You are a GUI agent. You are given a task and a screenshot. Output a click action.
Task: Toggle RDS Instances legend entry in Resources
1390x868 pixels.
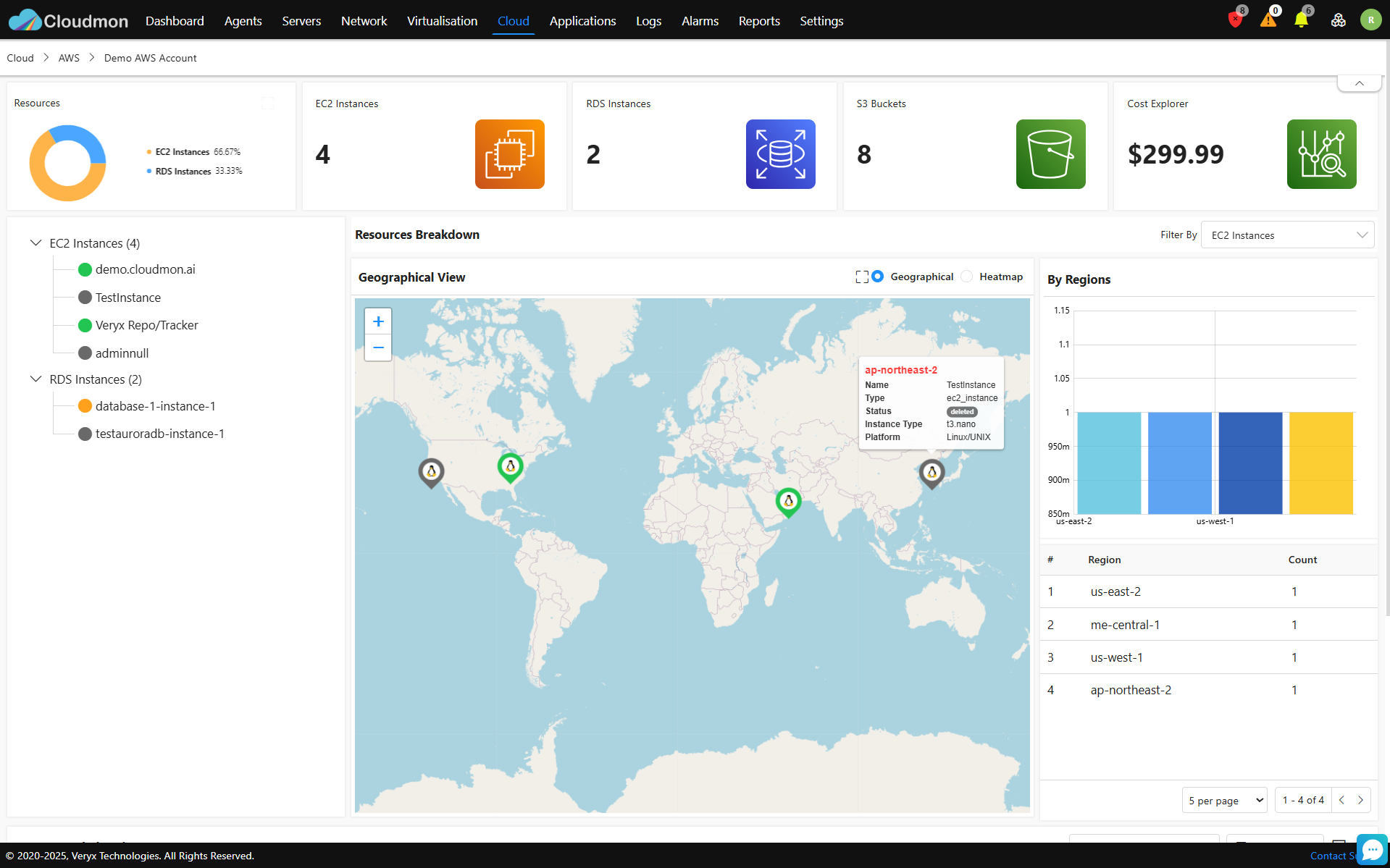(194, 172)
